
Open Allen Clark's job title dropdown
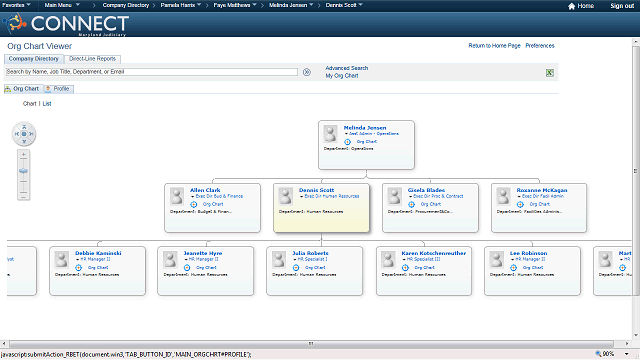[193, 196]
